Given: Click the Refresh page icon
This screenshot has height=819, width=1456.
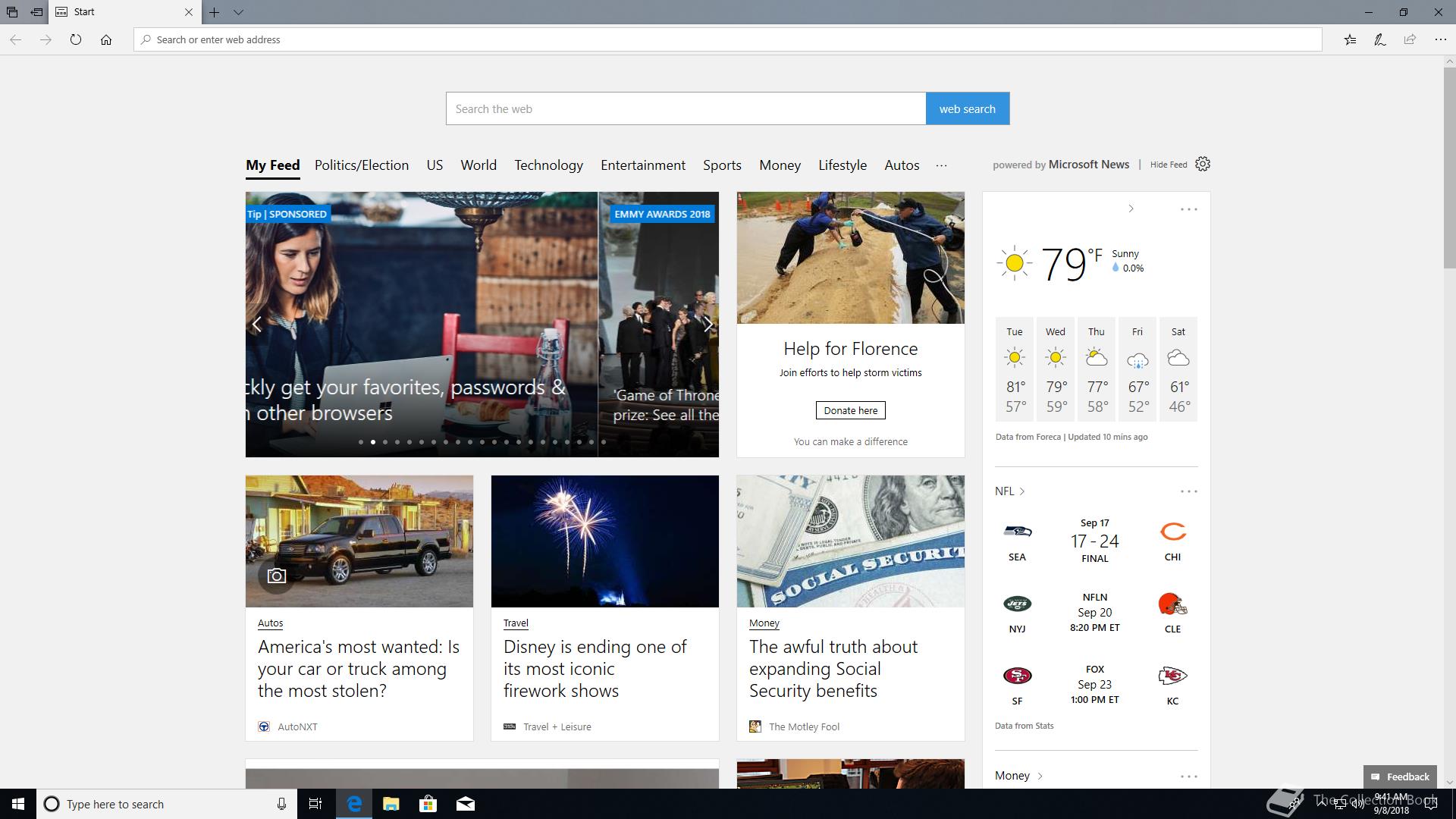Looking at the screenshot, I should point(76,39).
